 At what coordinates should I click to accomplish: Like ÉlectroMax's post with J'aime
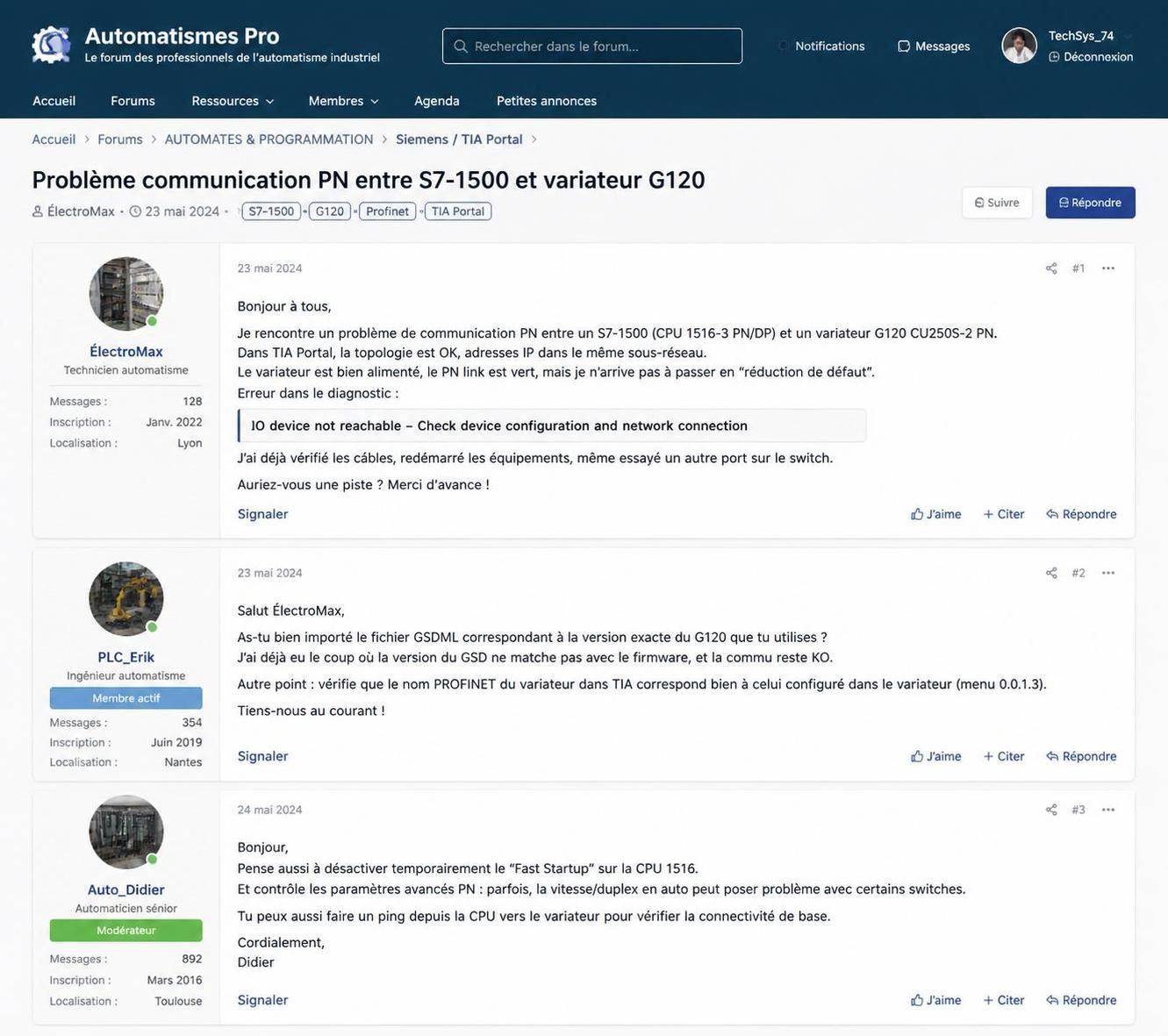point(936,514)
